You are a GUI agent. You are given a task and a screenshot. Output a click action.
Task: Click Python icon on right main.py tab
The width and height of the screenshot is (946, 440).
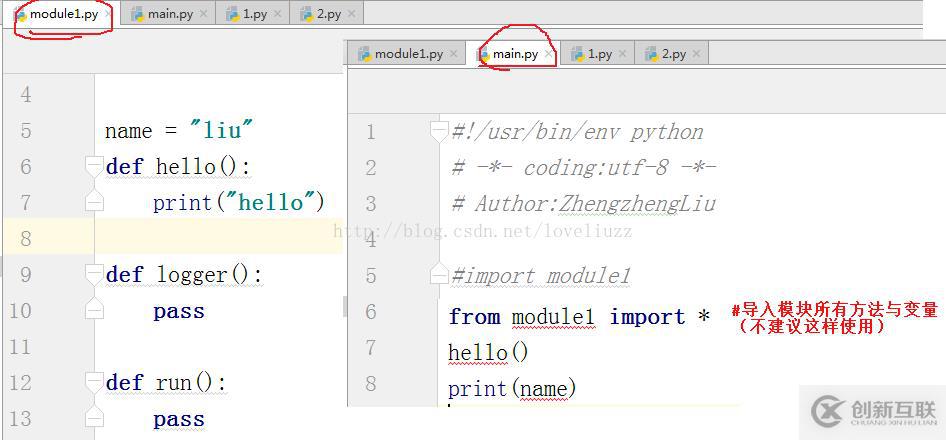(x=483, y=54)
